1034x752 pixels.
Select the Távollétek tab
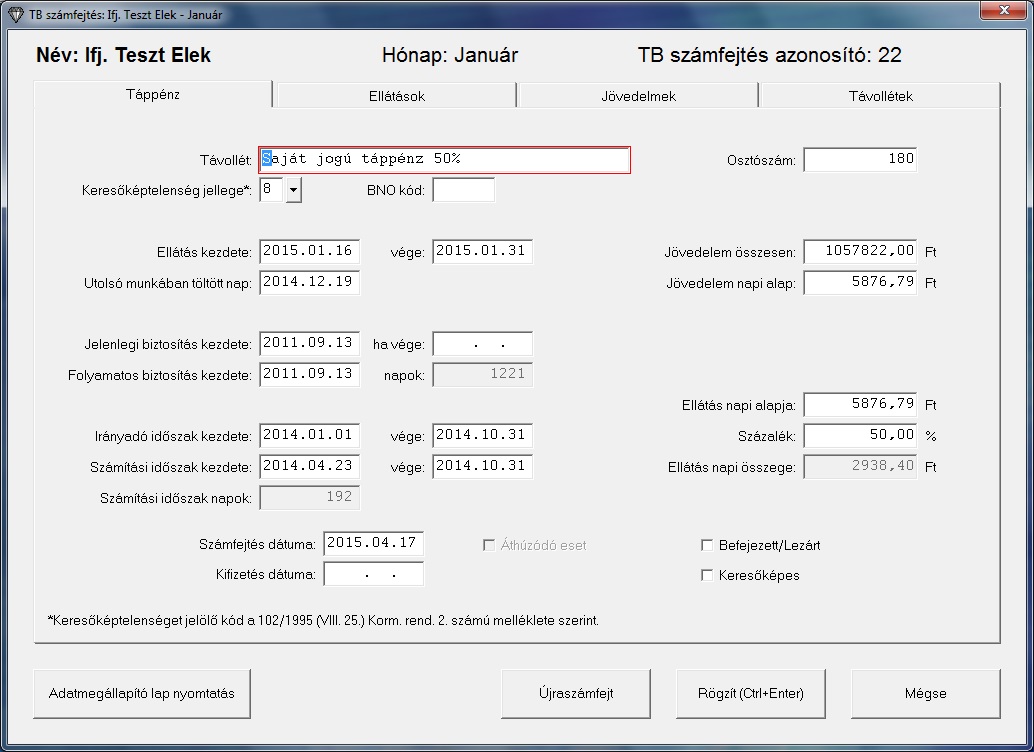(879, 96)
